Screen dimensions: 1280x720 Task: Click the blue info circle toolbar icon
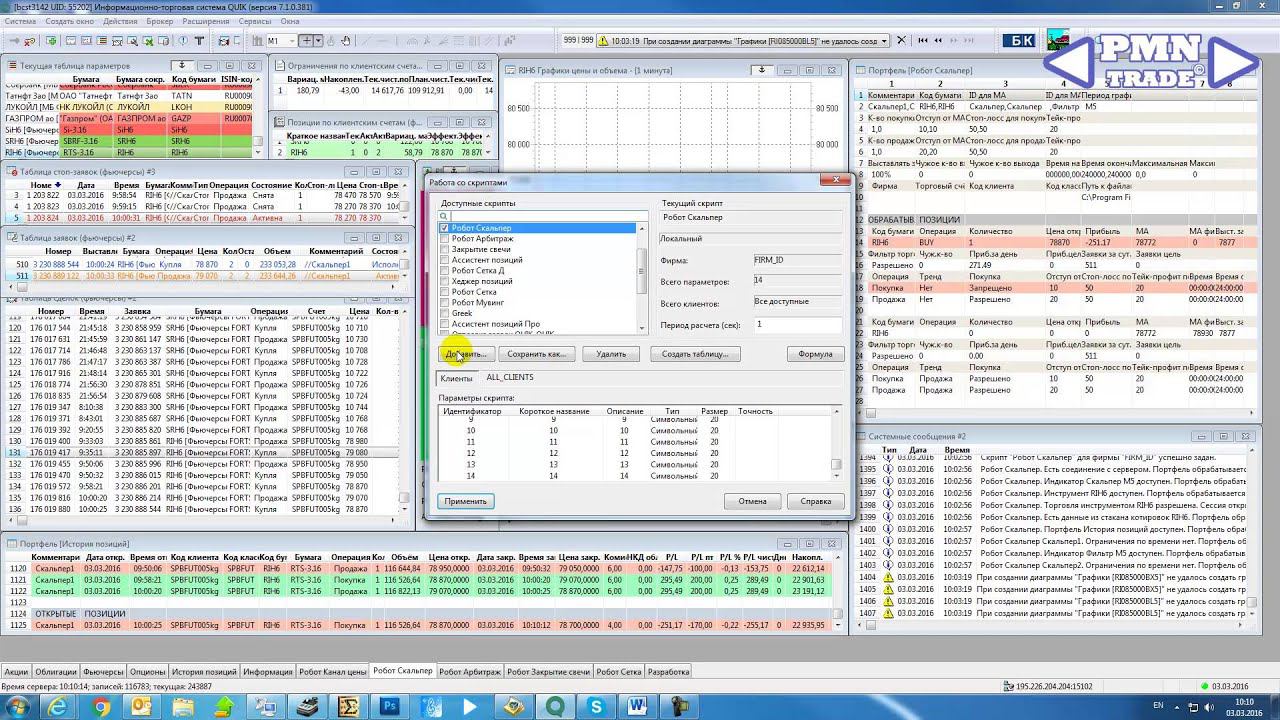[x=183, y=41]
